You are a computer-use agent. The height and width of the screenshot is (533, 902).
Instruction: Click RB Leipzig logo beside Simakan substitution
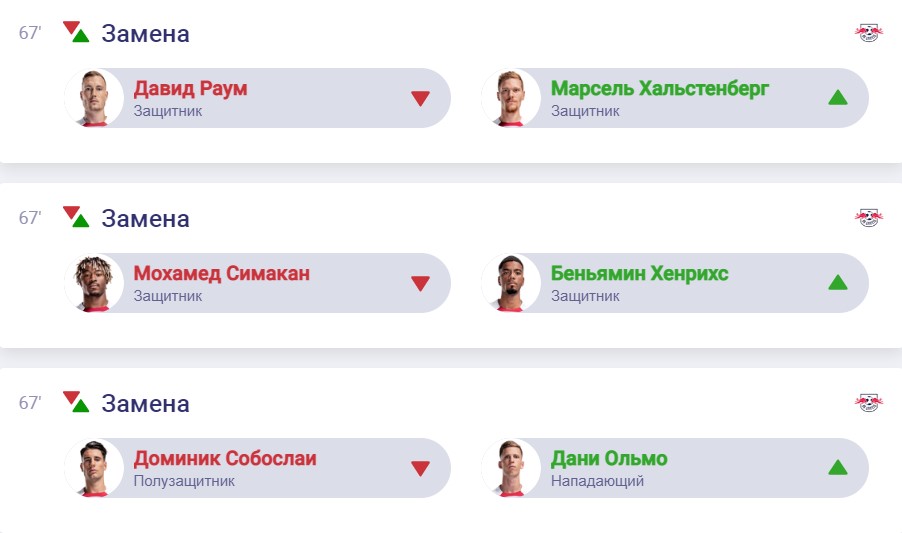(x=868, y=218)
